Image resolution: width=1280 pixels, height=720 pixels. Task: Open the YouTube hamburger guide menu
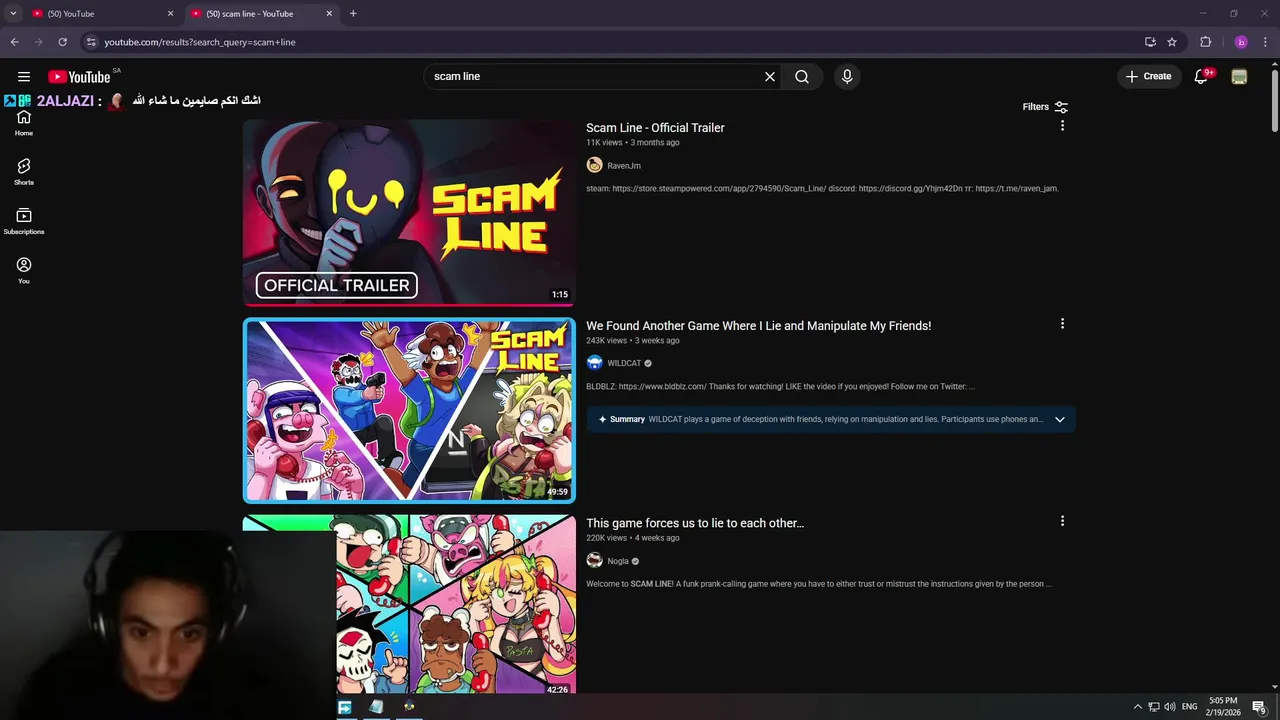coord(24,77)
